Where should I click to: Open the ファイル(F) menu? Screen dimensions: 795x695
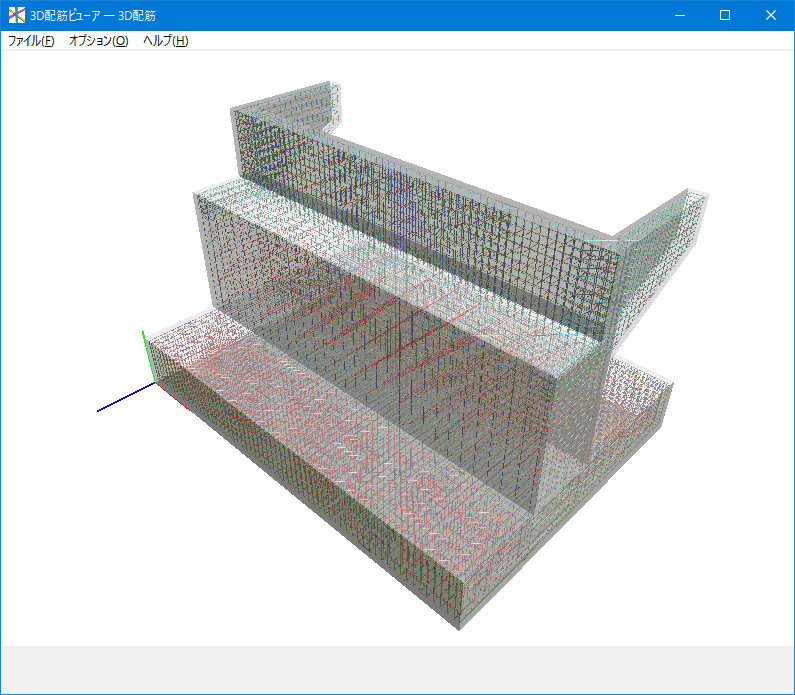pos(31,41)
